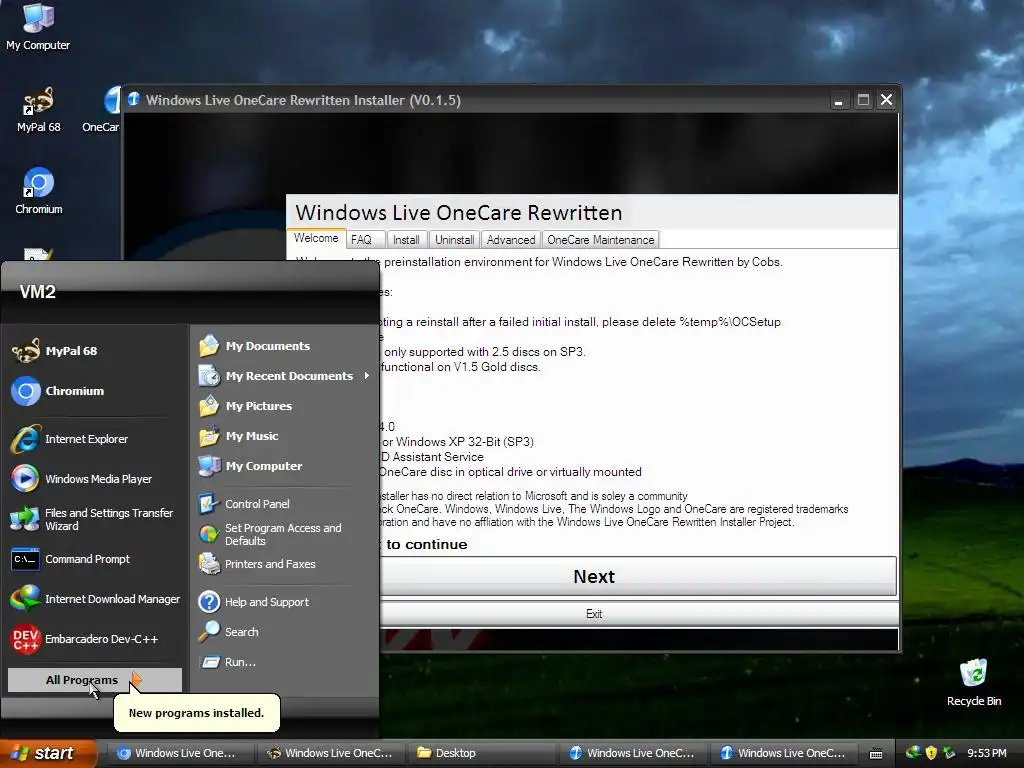1024x768 pixels.
Task: Click the security shield tray icon
Action: click(x=931, y=753)
